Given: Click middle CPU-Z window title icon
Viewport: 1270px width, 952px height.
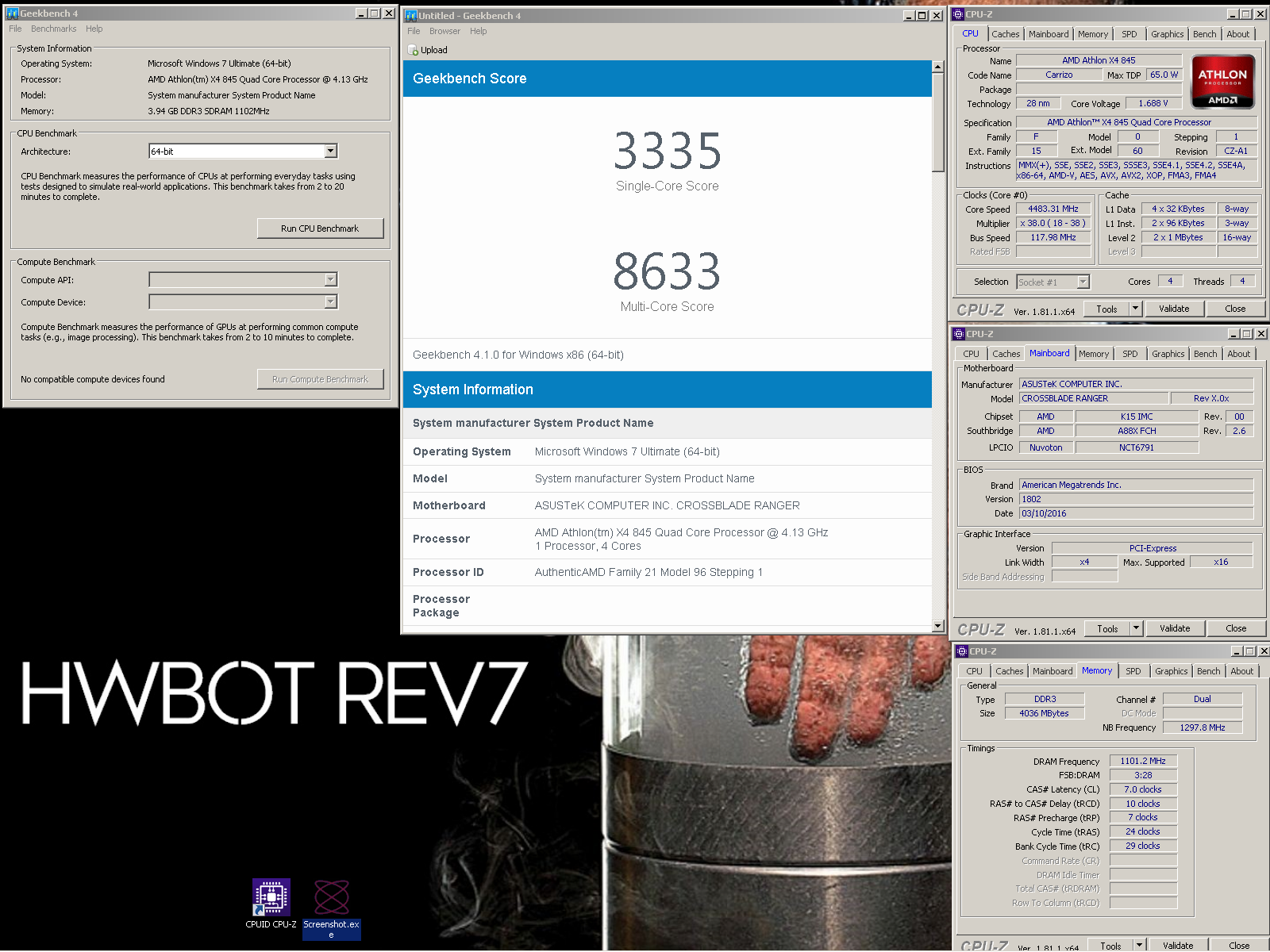Looking at the screenshot, I should pyautogui.click(x=959, y=334).
